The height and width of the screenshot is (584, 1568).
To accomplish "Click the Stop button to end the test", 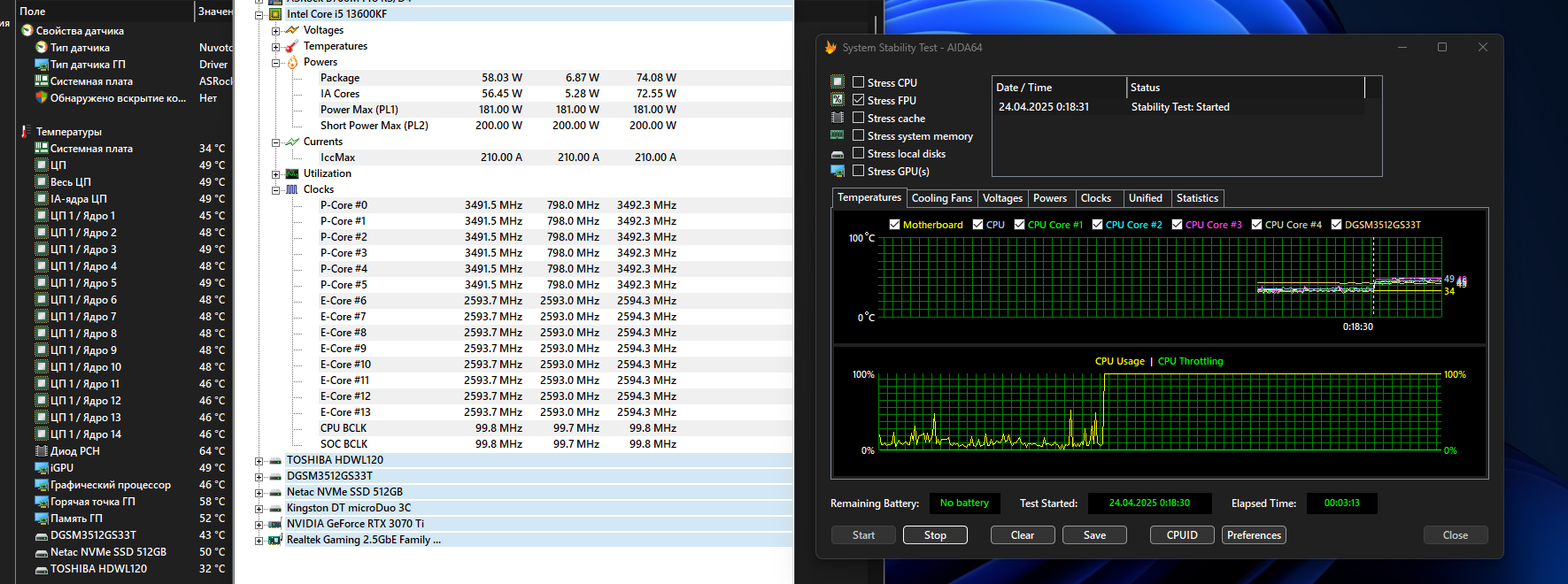I will tap(935, 535).
